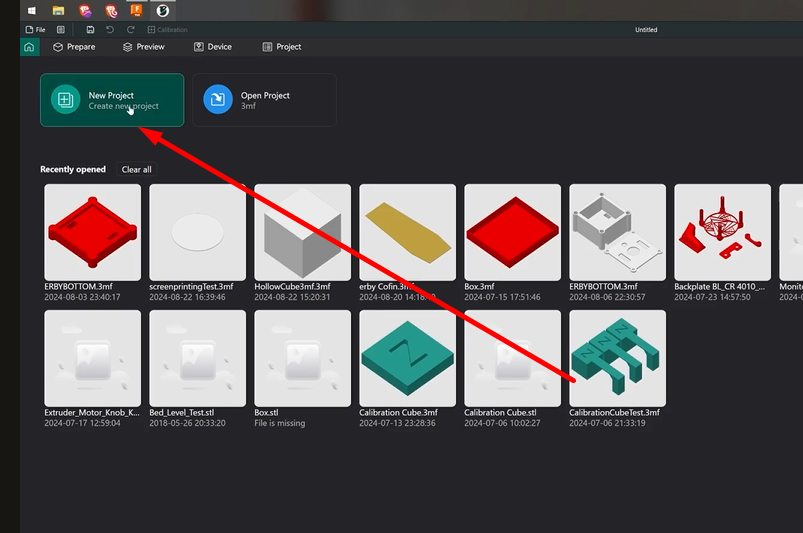This screenshot has width=803, height=533.
Task: Open the Fusion 360 taskbar icon
Action: (136, 10)
